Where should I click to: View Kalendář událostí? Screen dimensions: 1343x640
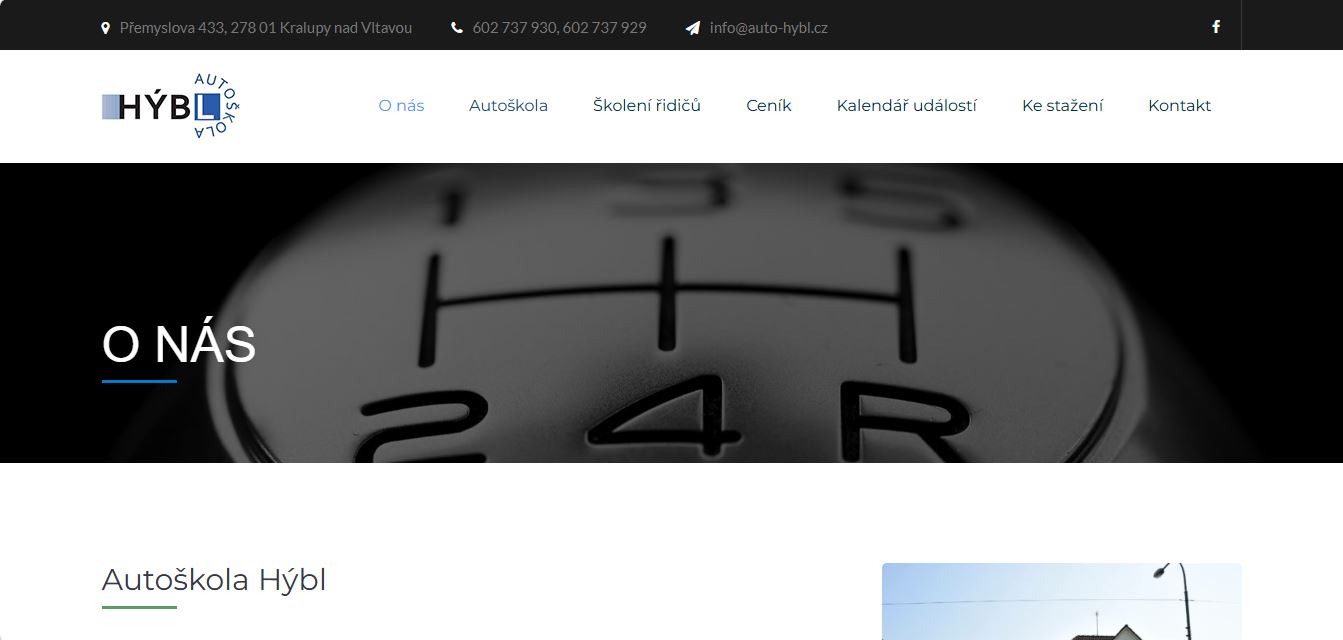[906, 106]
